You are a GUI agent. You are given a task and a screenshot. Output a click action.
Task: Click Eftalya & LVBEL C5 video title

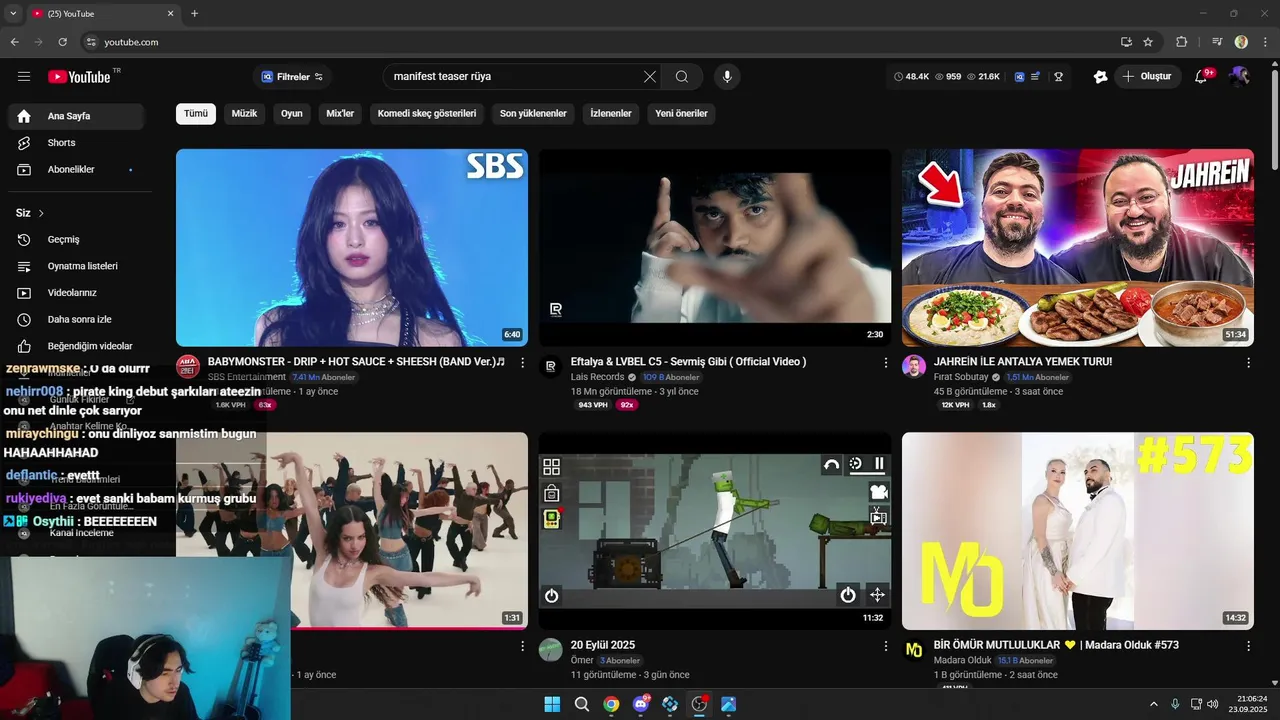coord(688,362)
